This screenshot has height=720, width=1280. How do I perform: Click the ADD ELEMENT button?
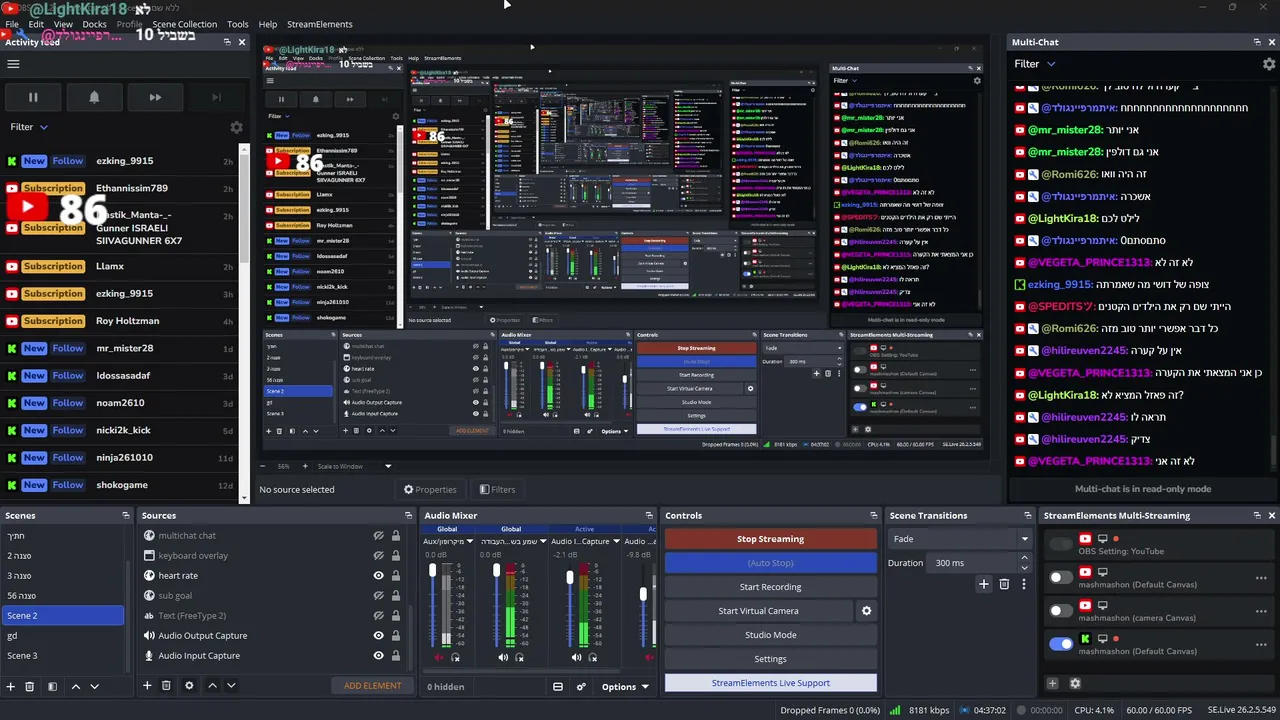(x=373, y=686)
